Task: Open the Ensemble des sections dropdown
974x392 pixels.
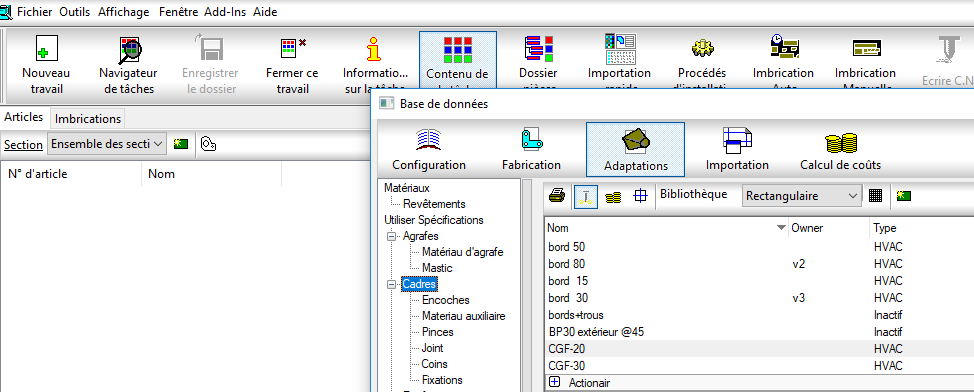Action: 107,144
